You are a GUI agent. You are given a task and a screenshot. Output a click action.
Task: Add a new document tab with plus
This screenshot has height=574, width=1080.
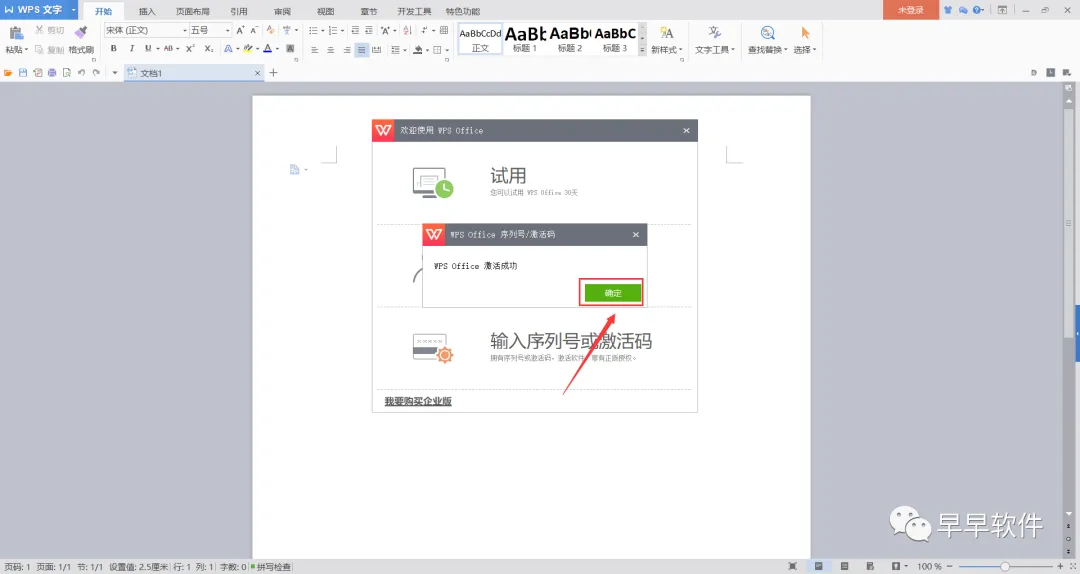[x=273, y=72]
